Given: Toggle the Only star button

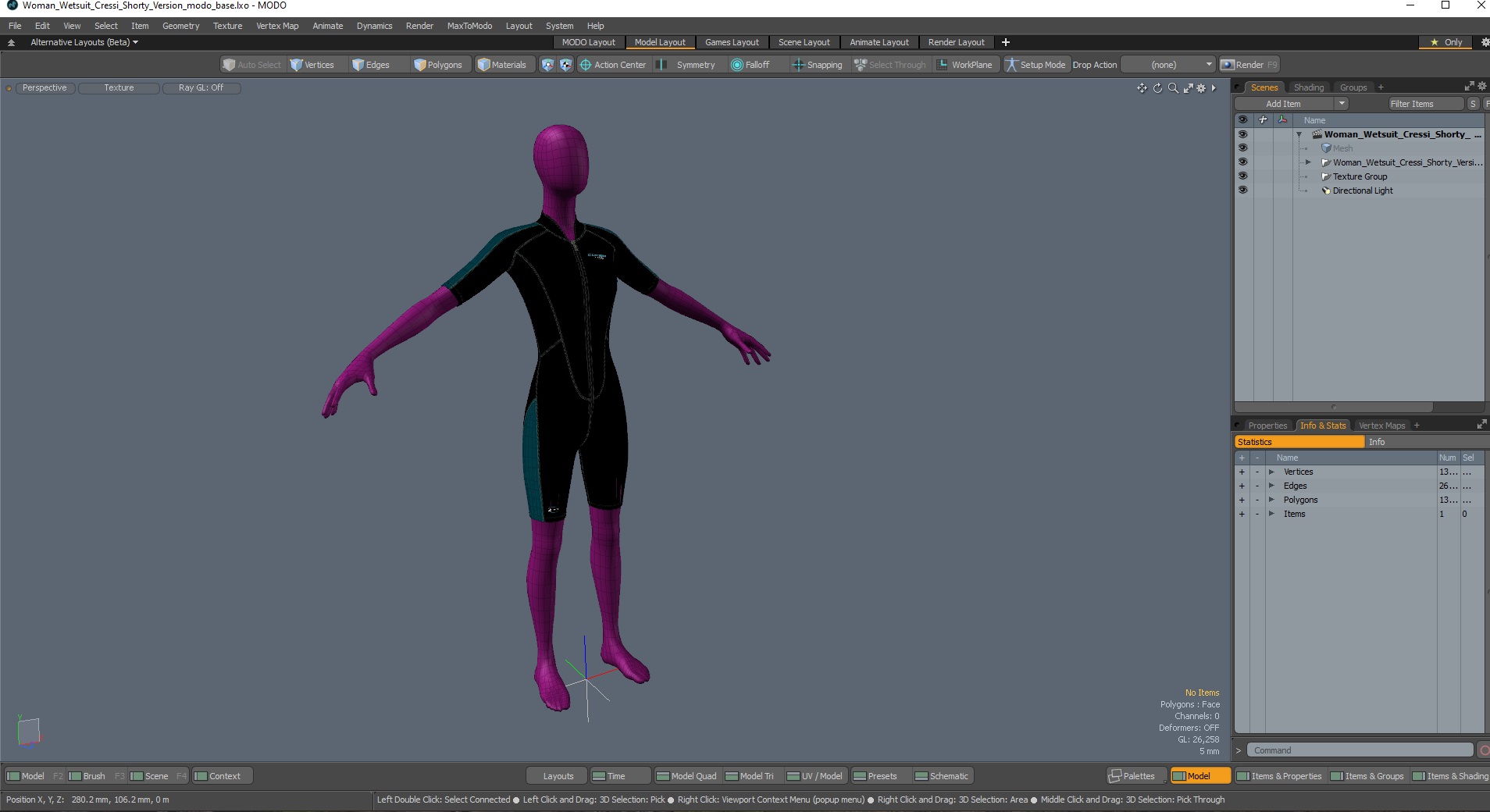Looking at the screenshot, I should [x=1445, y=42].
